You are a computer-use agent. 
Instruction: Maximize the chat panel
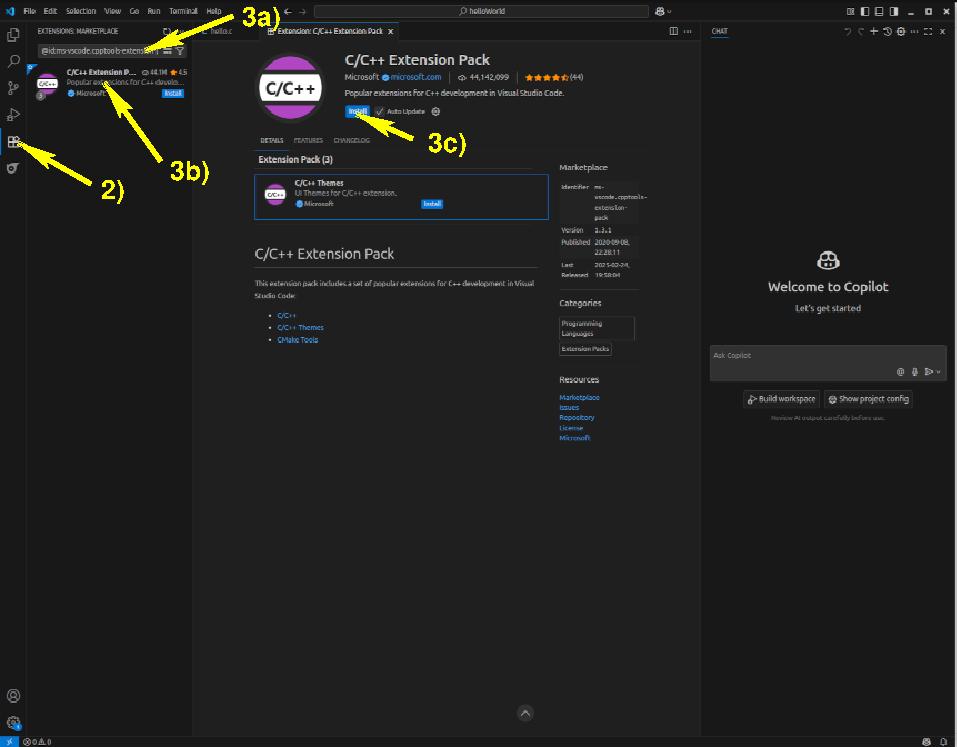[928, 31]
